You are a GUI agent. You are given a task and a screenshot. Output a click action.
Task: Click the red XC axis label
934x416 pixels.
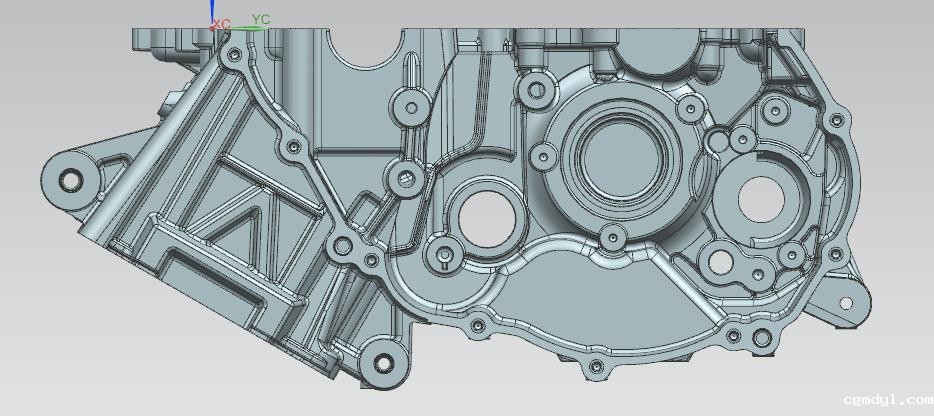tap(222, 22)
